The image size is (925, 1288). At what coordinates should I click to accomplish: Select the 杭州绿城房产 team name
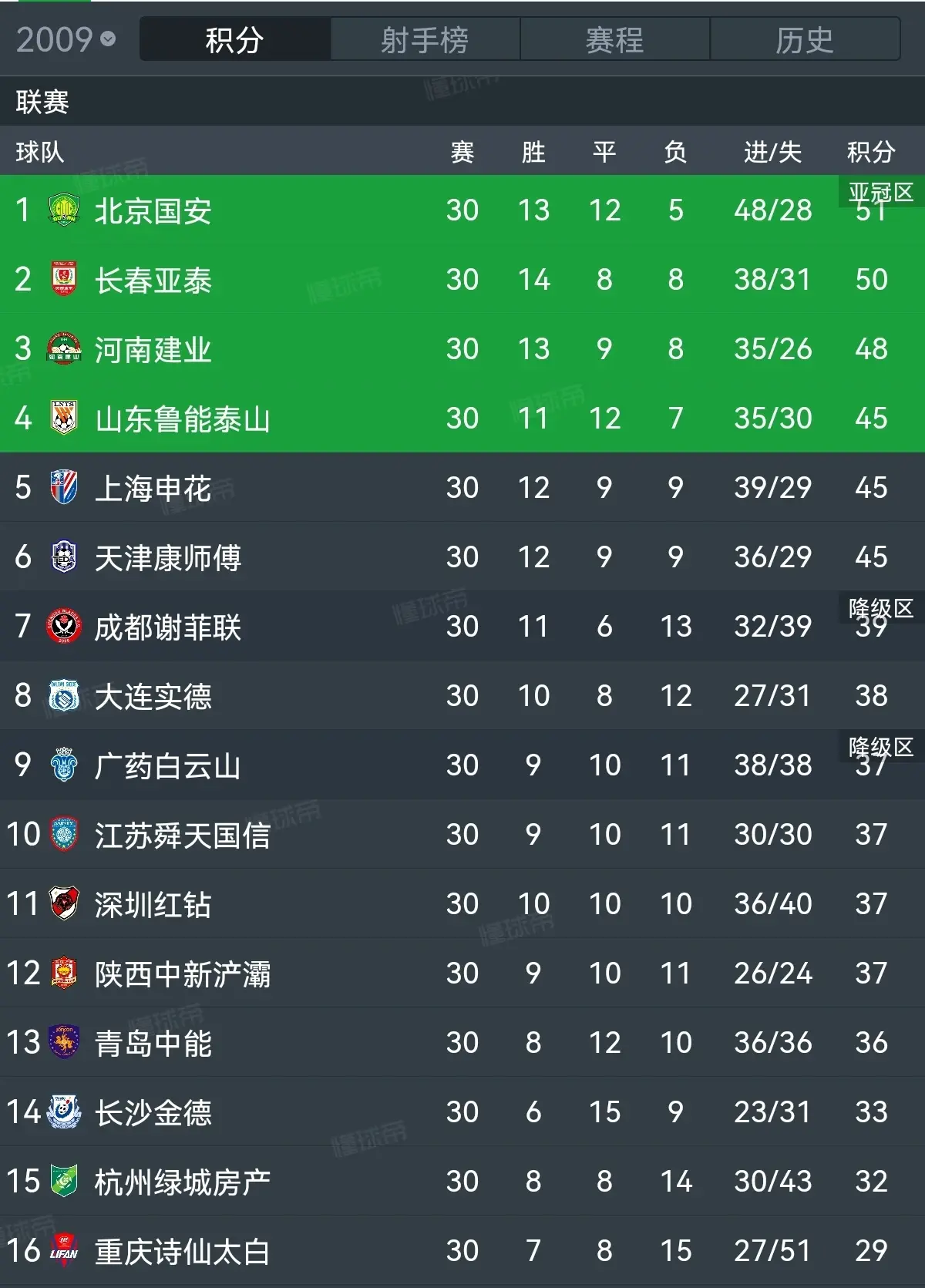click(x=182, y=1182)
